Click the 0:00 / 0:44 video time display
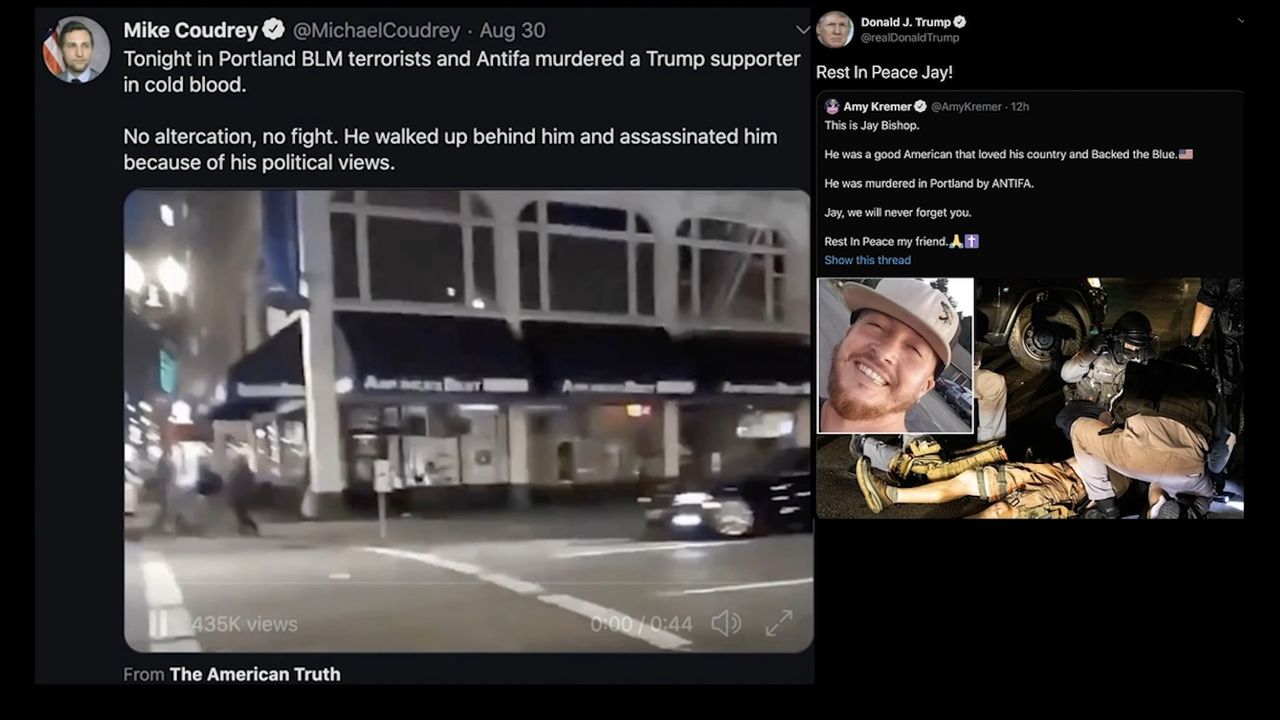This screenshot has height=720, width=1280. coord(641,624)
